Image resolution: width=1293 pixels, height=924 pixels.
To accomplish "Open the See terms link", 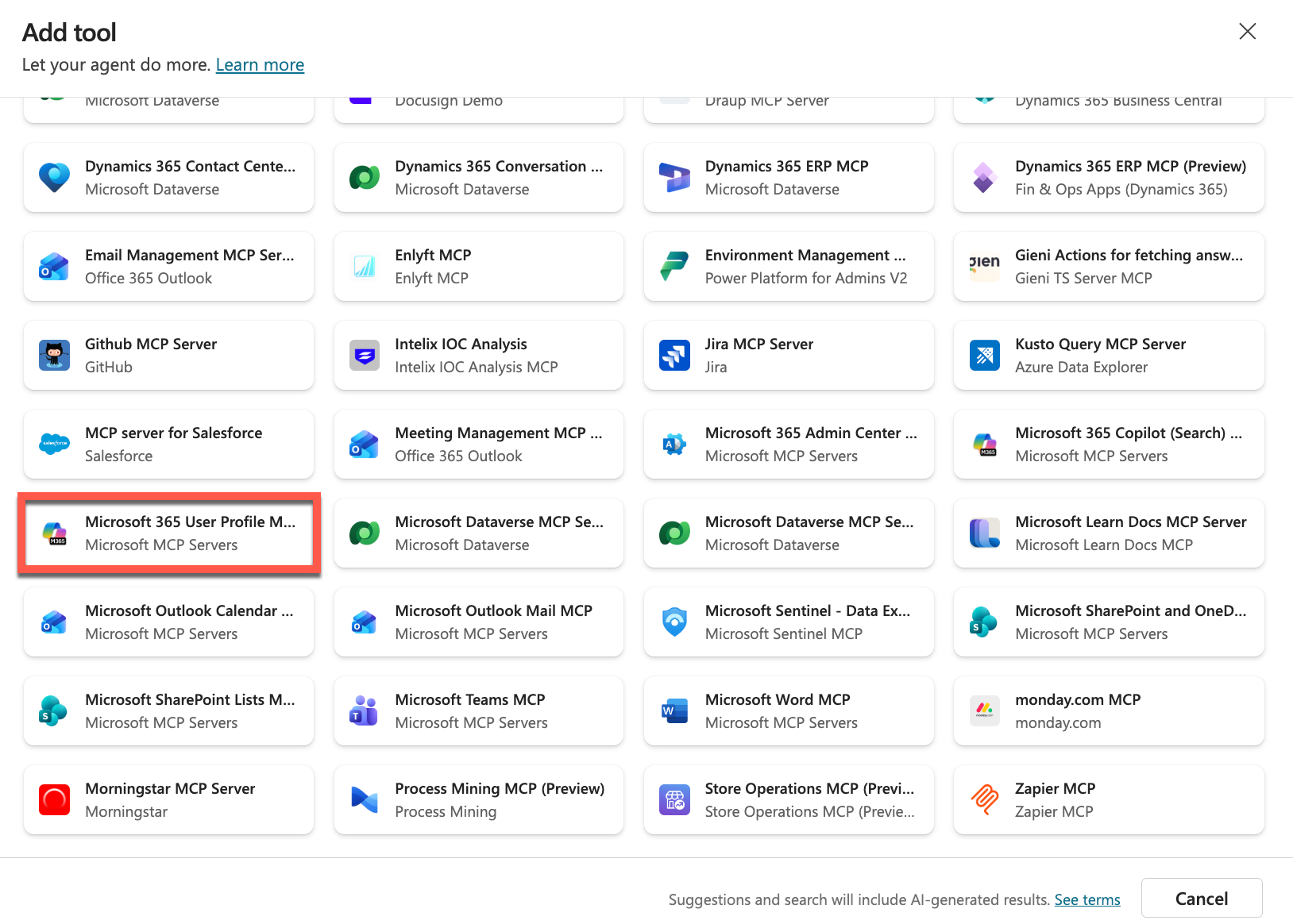I will click(x=1087, y=899).
